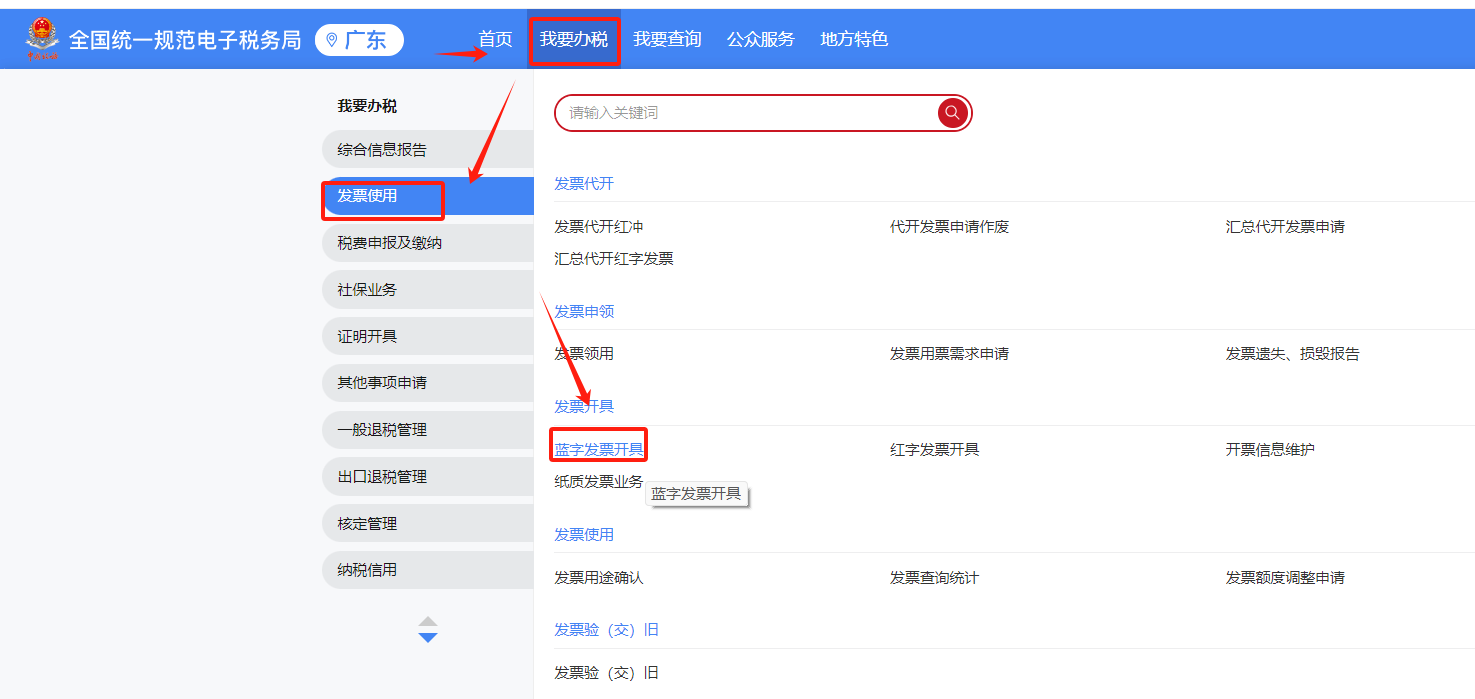Screen dimensions: 1475x699
Task: Select 核定管理 in the sidebar
Action: pos(428,524)
